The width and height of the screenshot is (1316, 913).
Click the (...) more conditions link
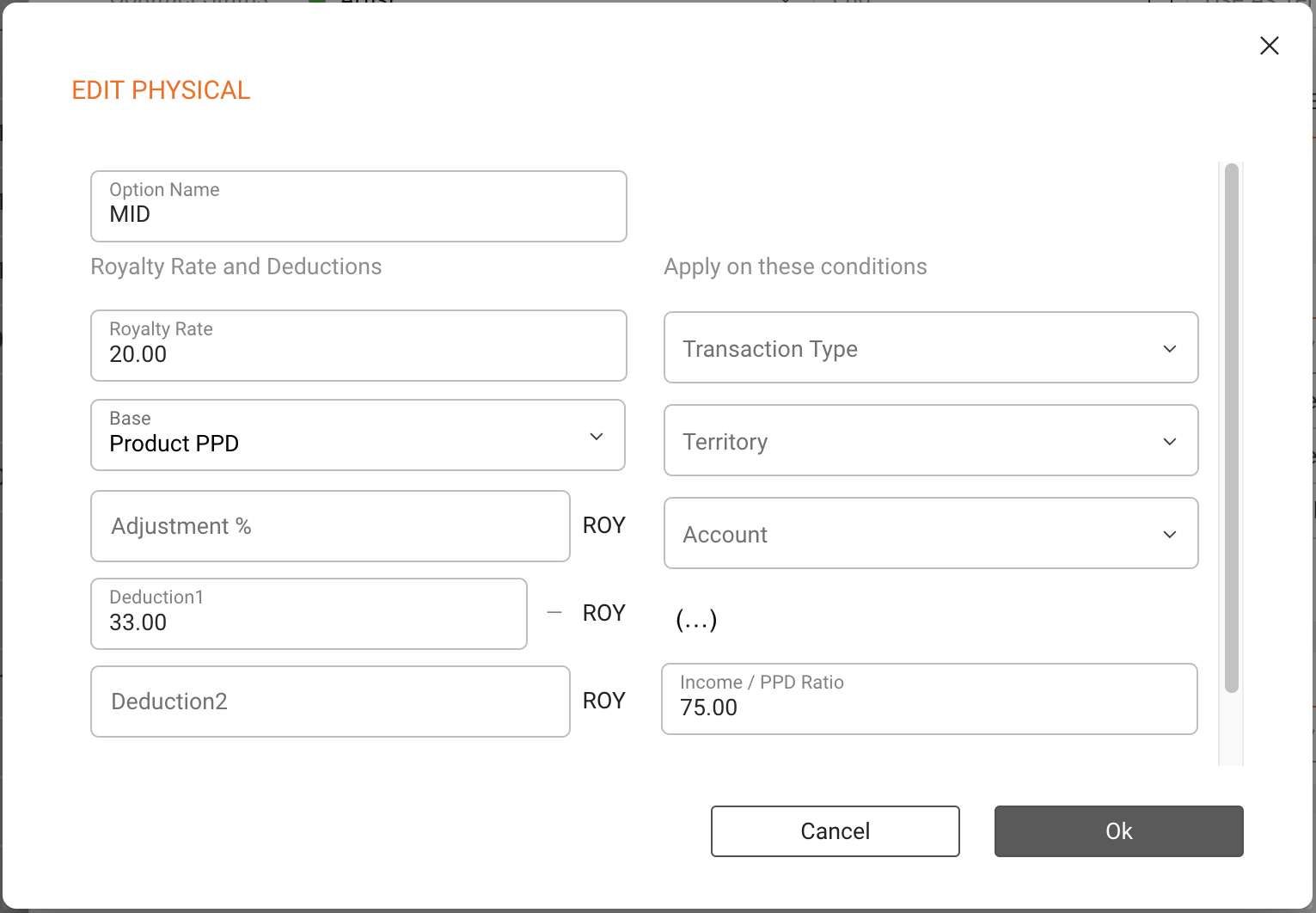(x=696, y=619)
